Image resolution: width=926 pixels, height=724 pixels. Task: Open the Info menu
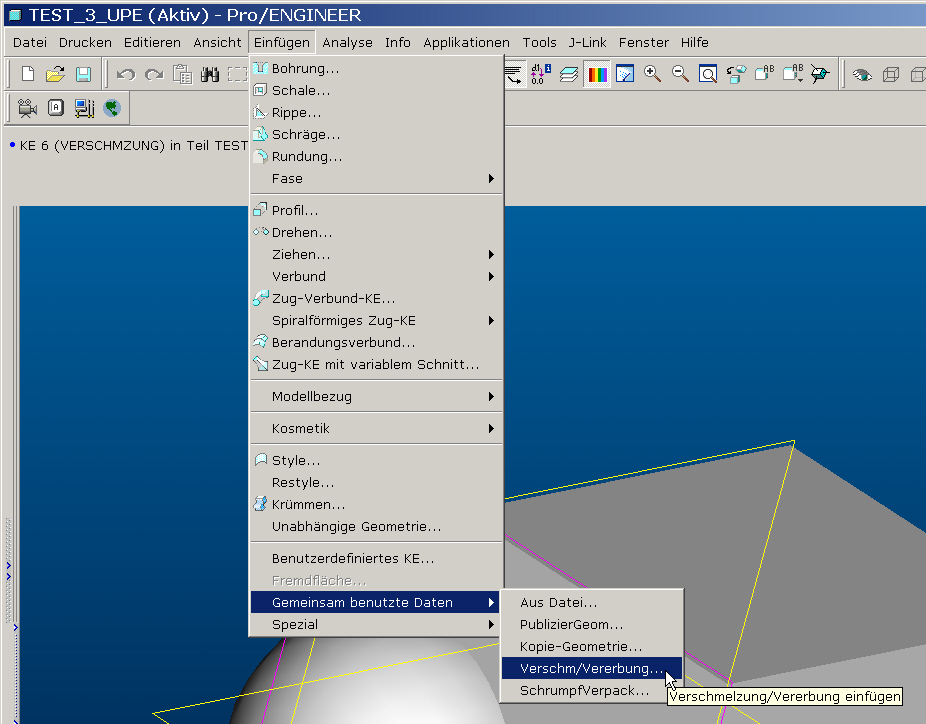(397, 43)
